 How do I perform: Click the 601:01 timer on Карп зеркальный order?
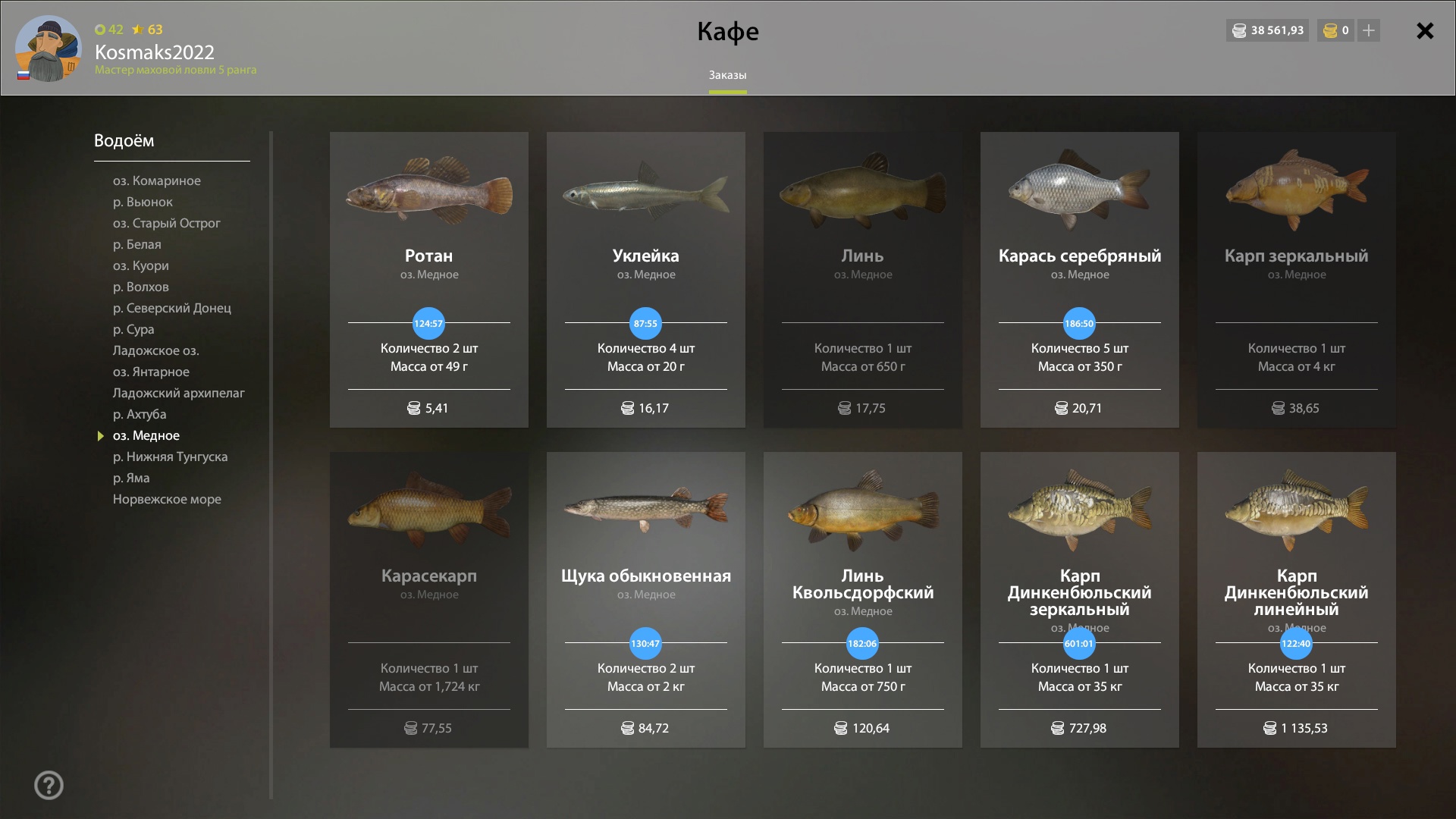click(1079, 644)
